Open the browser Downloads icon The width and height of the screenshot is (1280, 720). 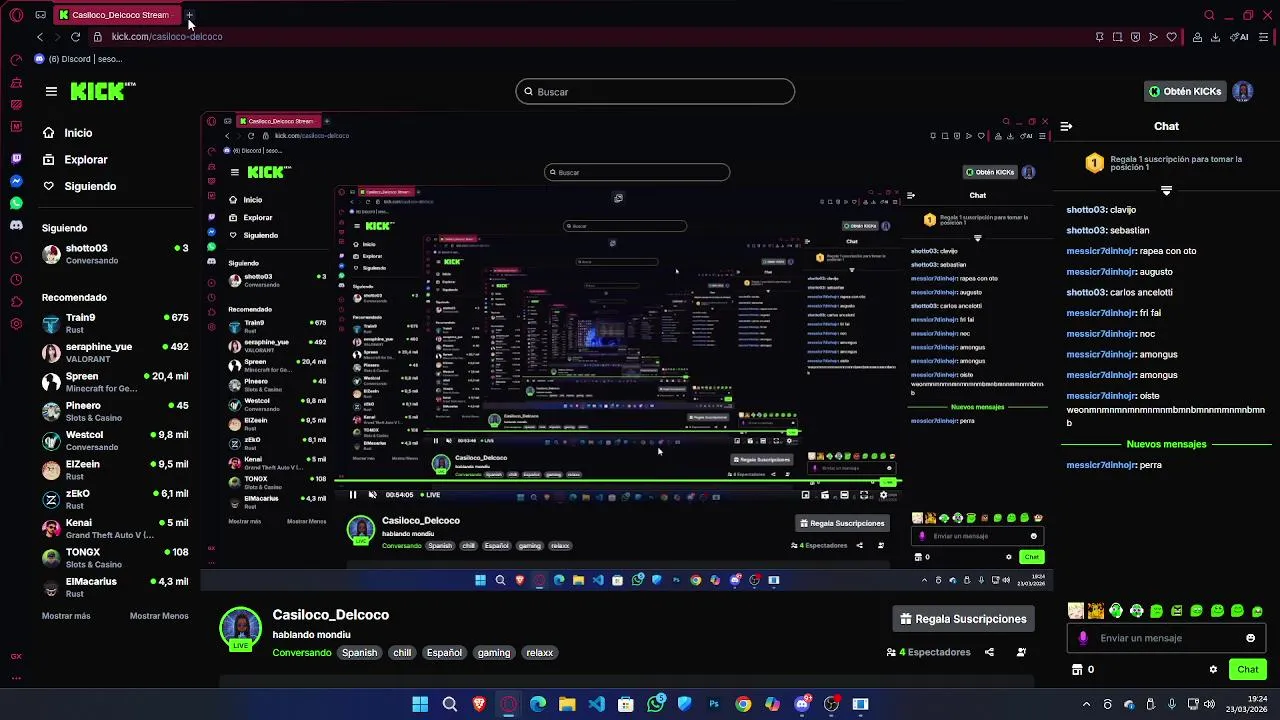(1215, 37)
